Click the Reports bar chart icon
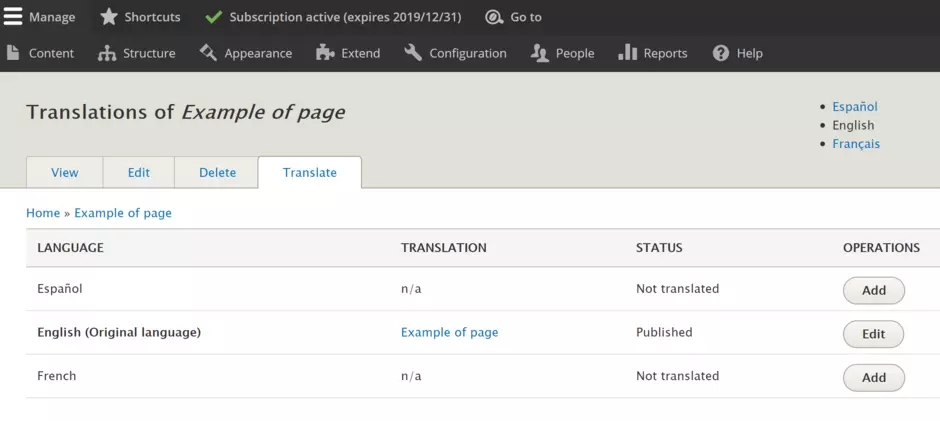 (628, 53)
